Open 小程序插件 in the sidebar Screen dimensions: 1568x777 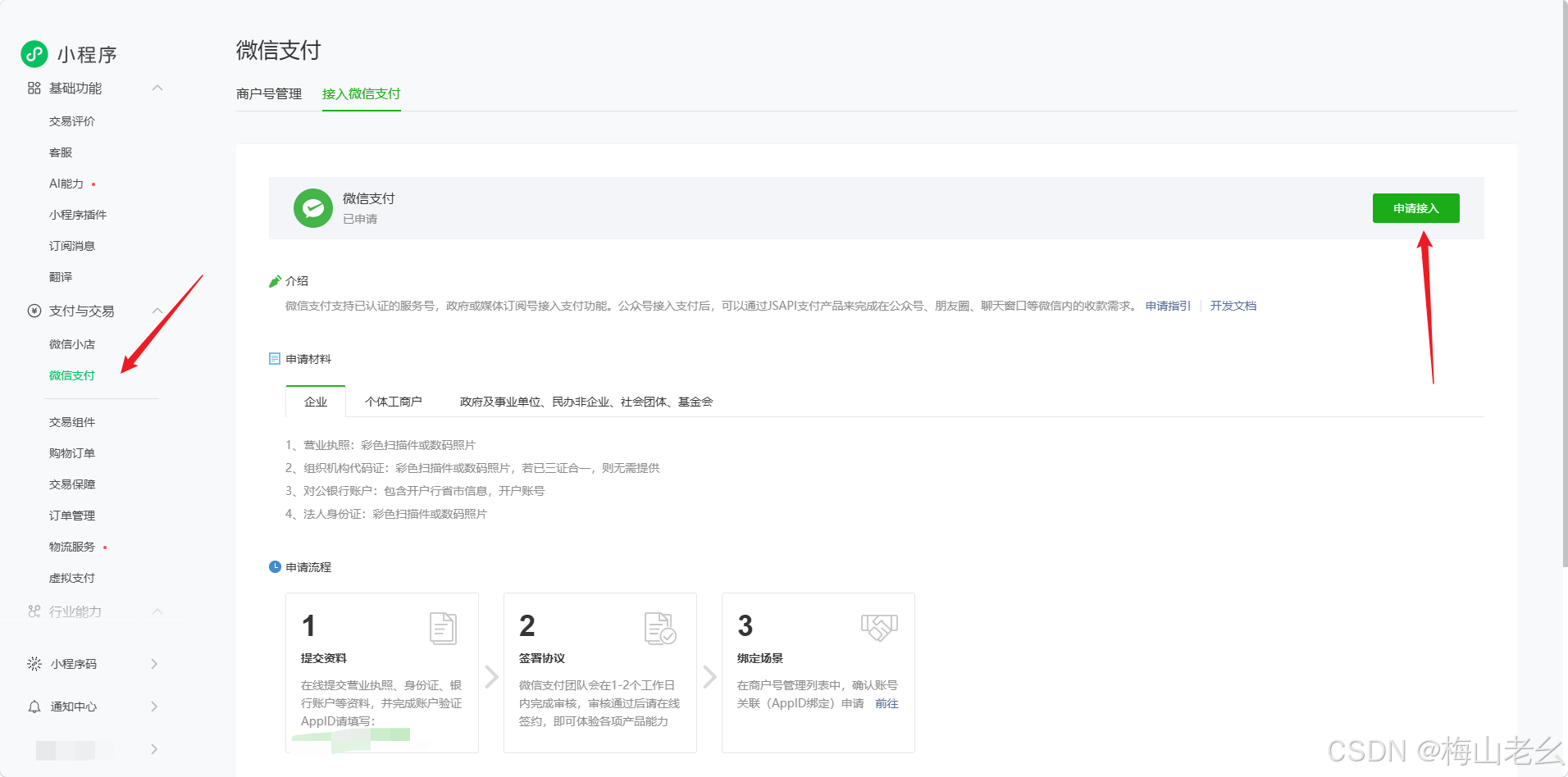78,215
